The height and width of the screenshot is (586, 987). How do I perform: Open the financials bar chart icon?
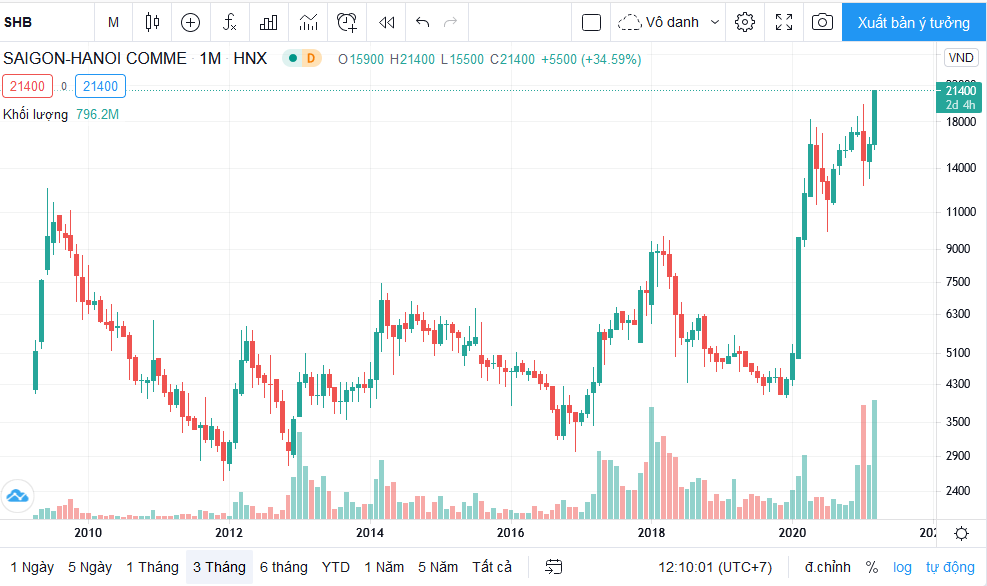[269, 23]
